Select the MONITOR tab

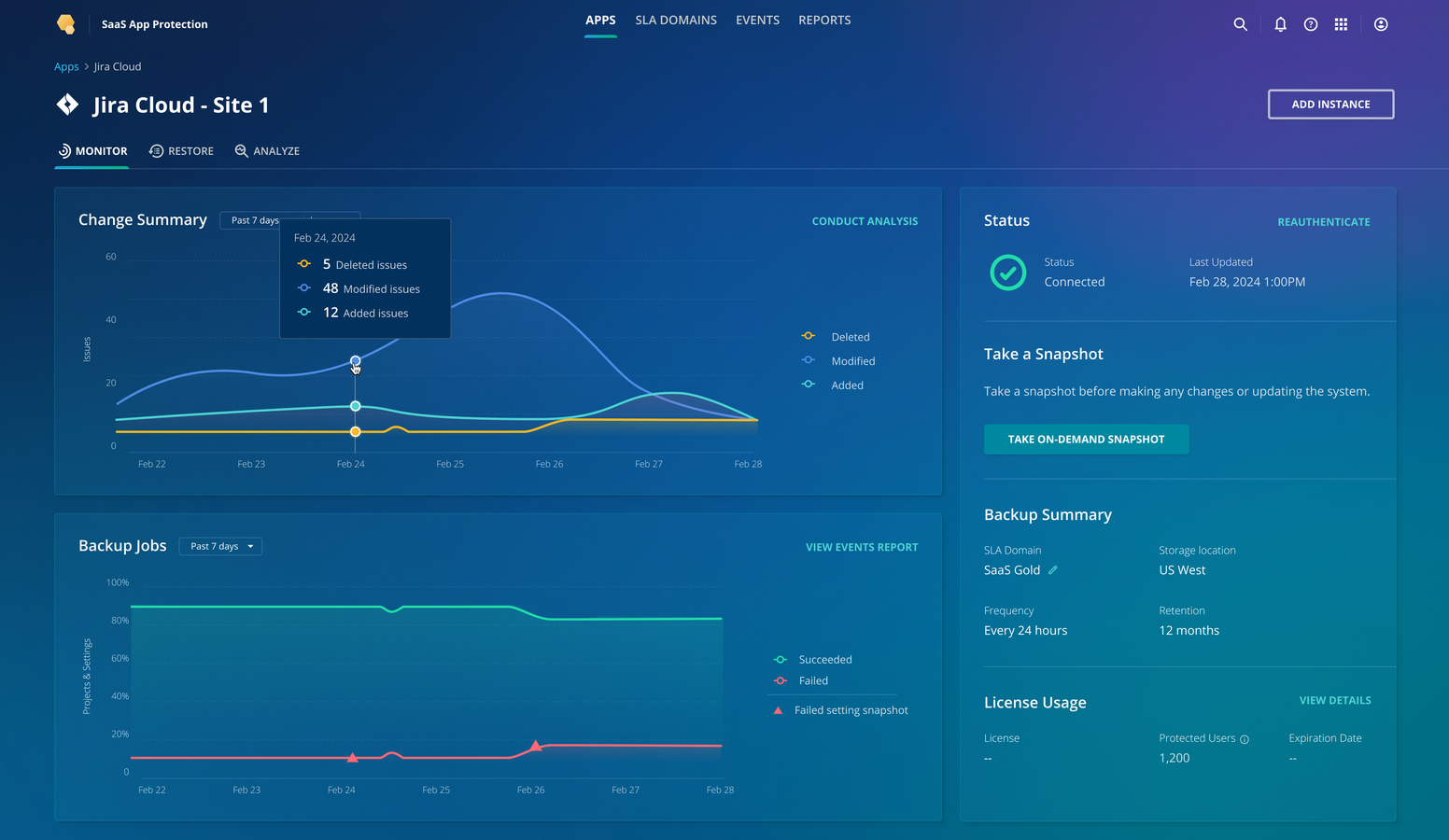92,150
